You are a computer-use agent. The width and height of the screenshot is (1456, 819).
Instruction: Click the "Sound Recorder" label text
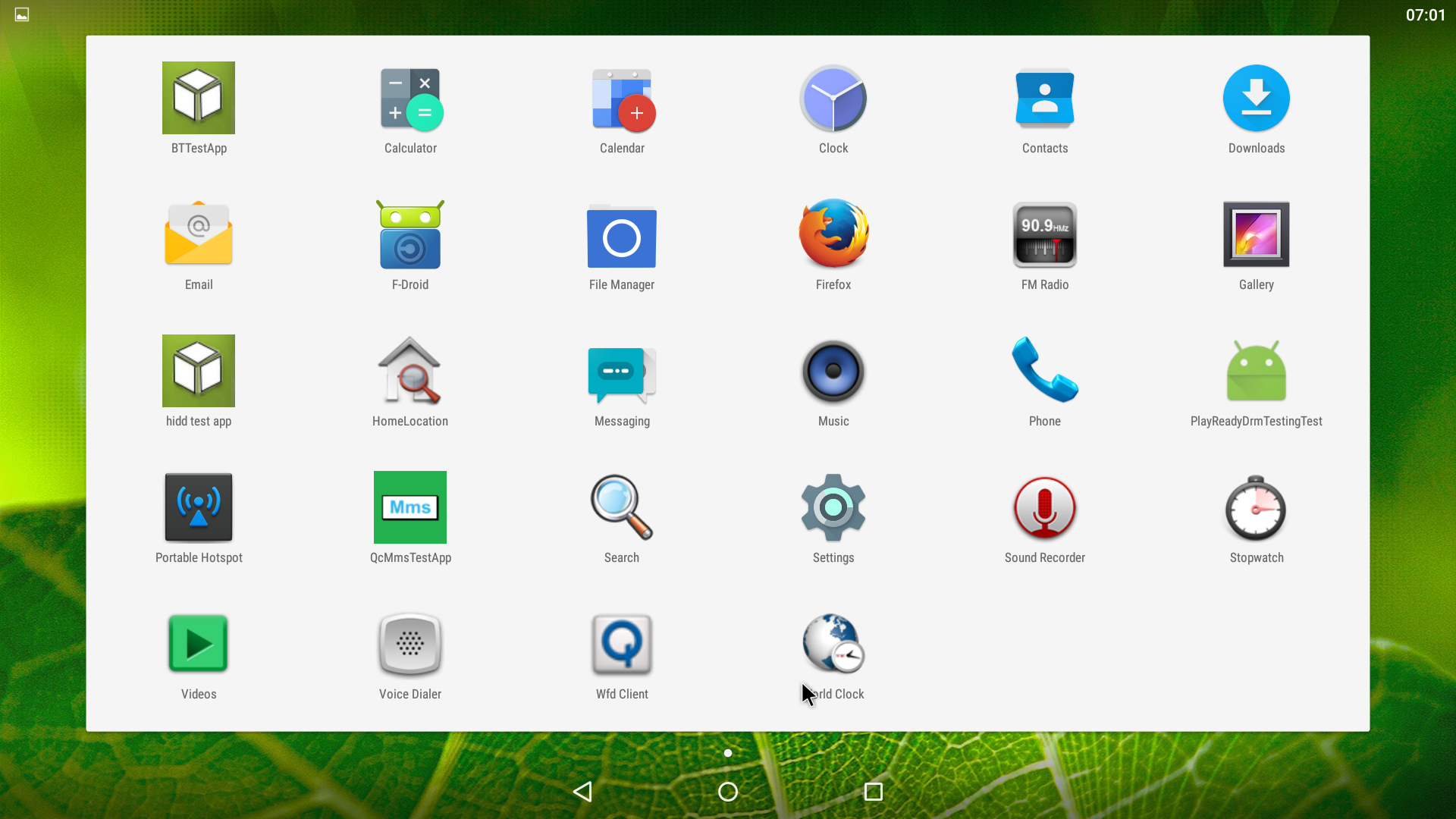1045,557
